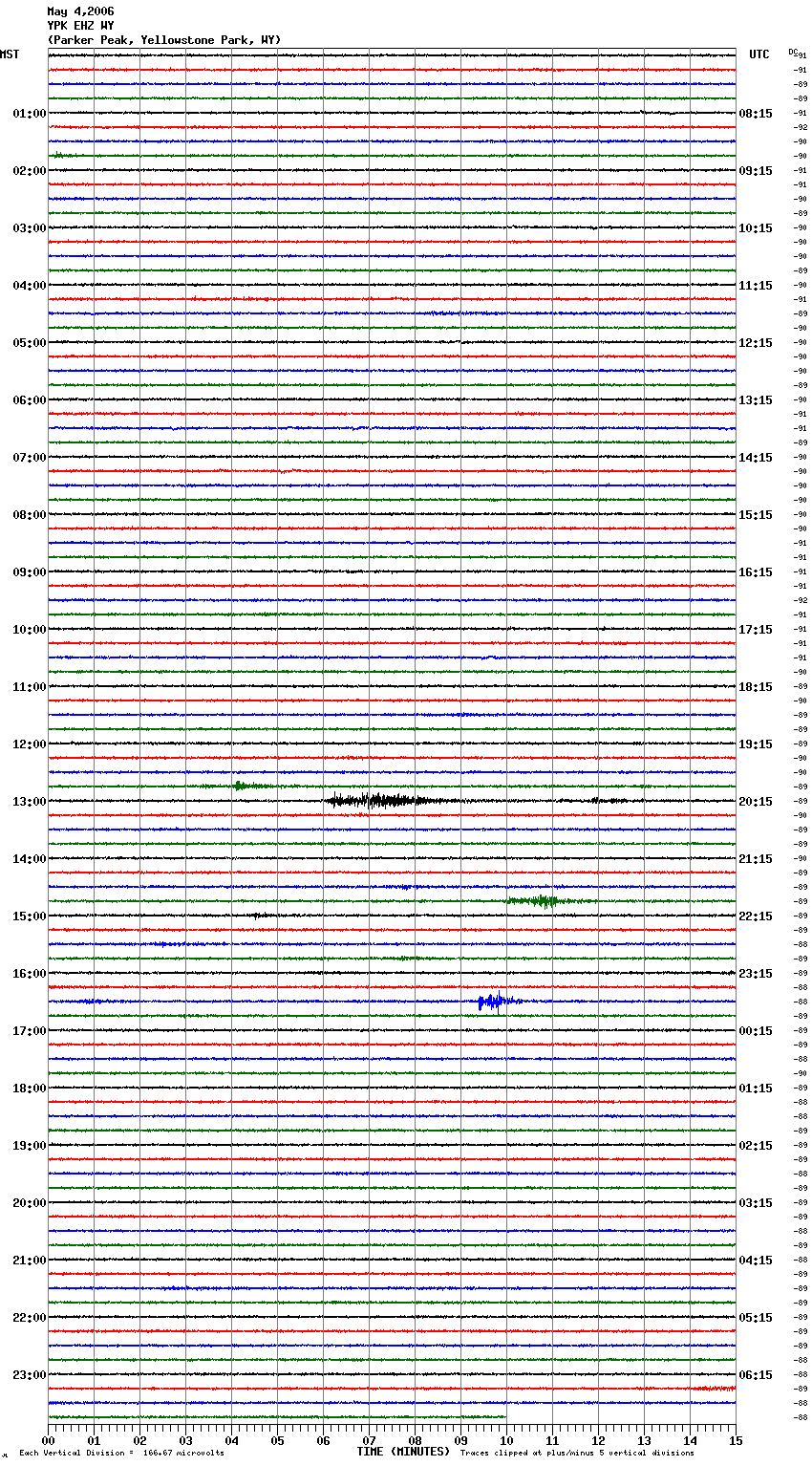Click the "05:15" UTC time label

point(756,1318)
